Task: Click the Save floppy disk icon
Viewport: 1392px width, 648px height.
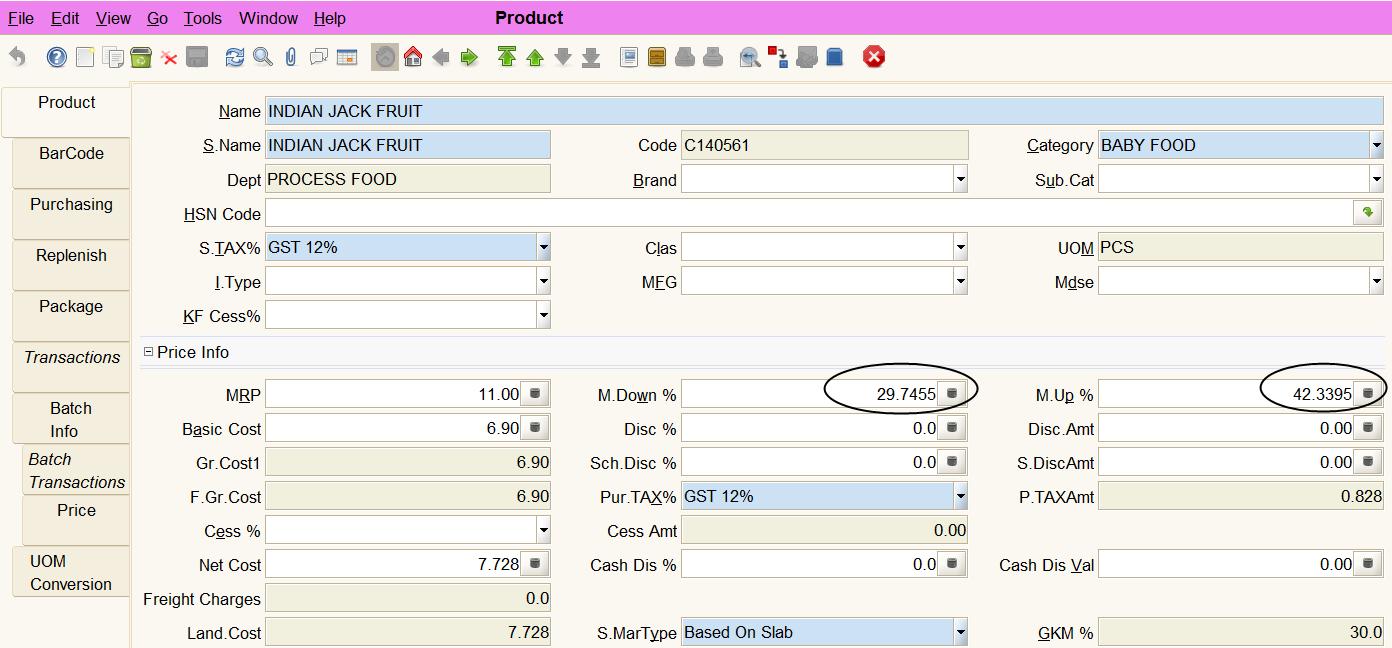Action: tap(197, 57)
